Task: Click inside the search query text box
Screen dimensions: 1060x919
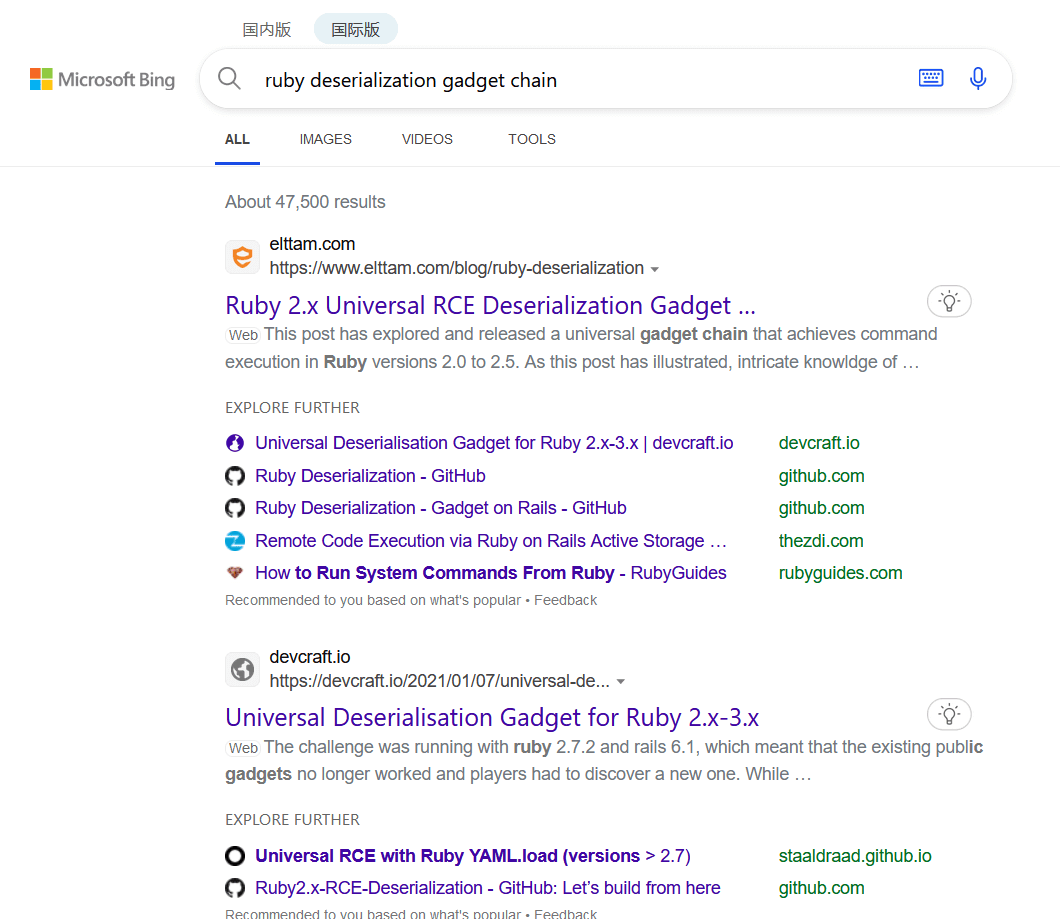Action: tap(580, 80)
